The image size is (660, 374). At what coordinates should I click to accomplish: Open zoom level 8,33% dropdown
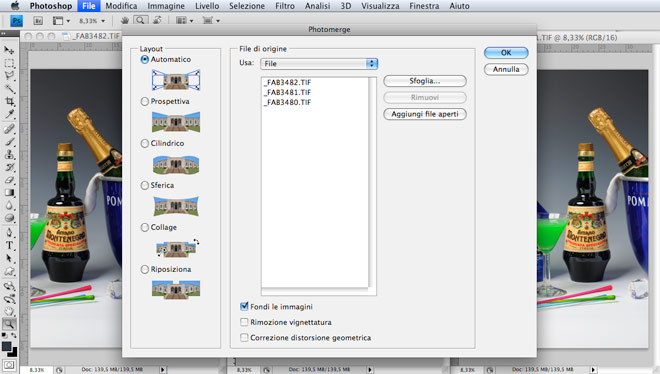(91, 21)
